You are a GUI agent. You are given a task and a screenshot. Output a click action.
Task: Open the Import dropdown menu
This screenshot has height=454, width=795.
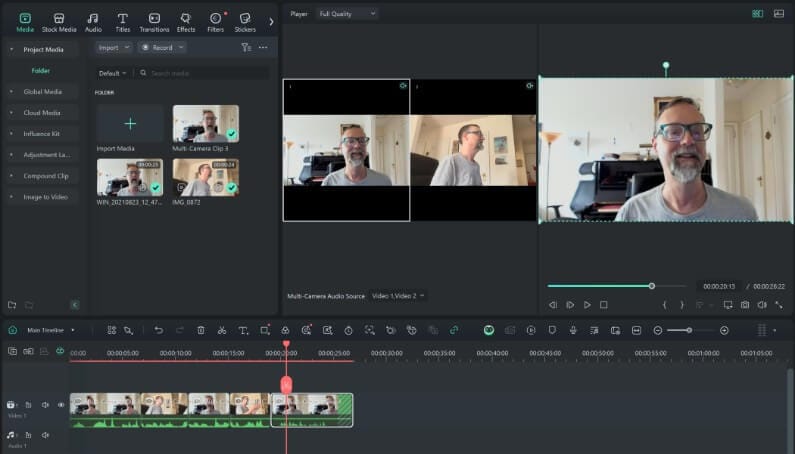(114, 47)
